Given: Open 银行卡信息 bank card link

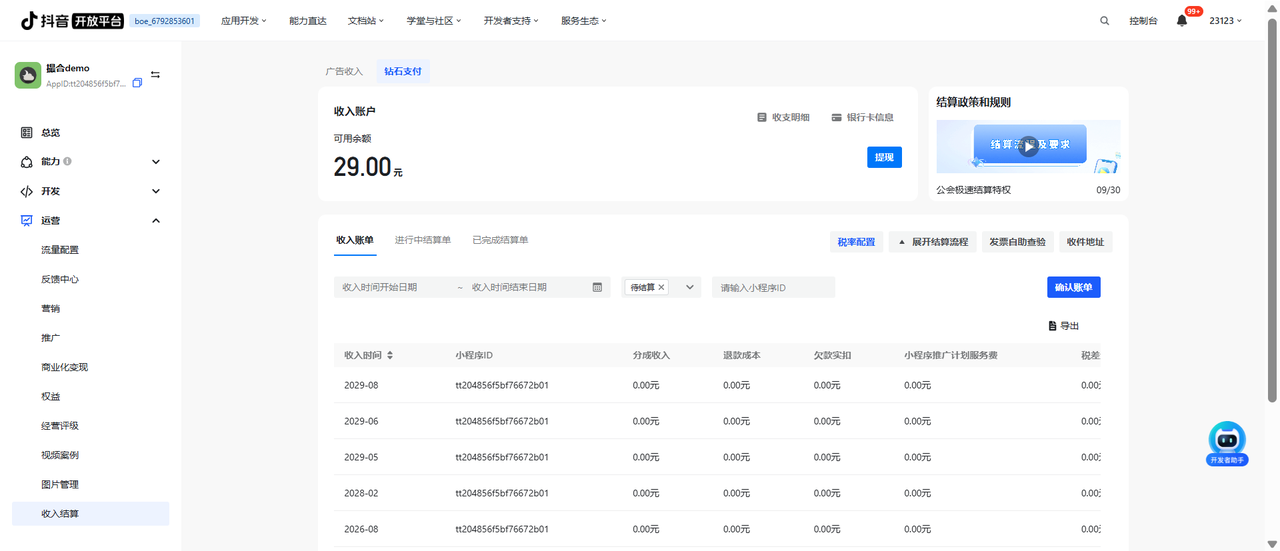Looking at the screenshot, I should pos(862,117).
